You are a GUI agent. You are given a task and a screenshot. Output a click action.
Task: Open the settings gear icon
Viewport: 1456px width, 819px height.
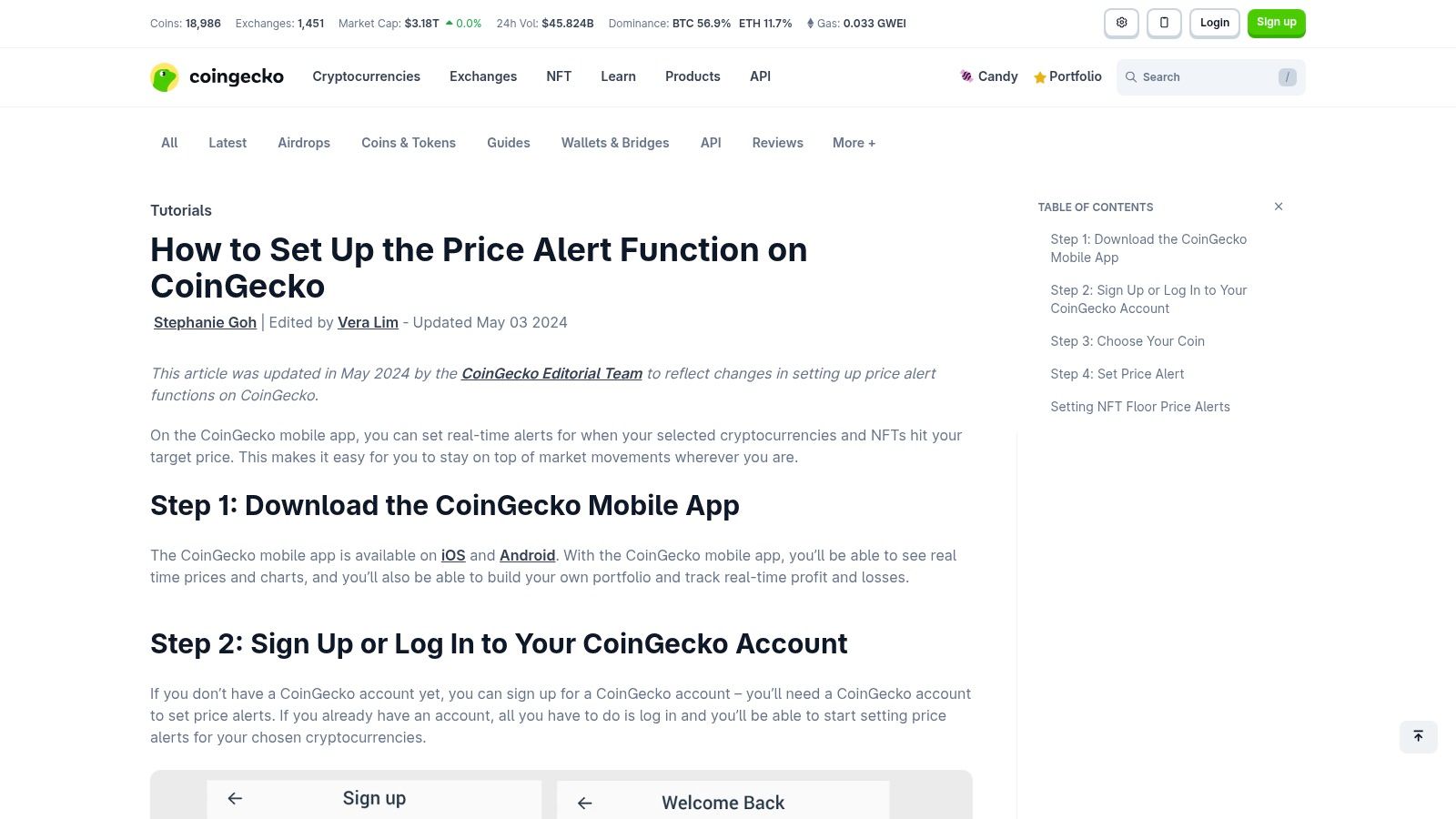point(1121,23)
